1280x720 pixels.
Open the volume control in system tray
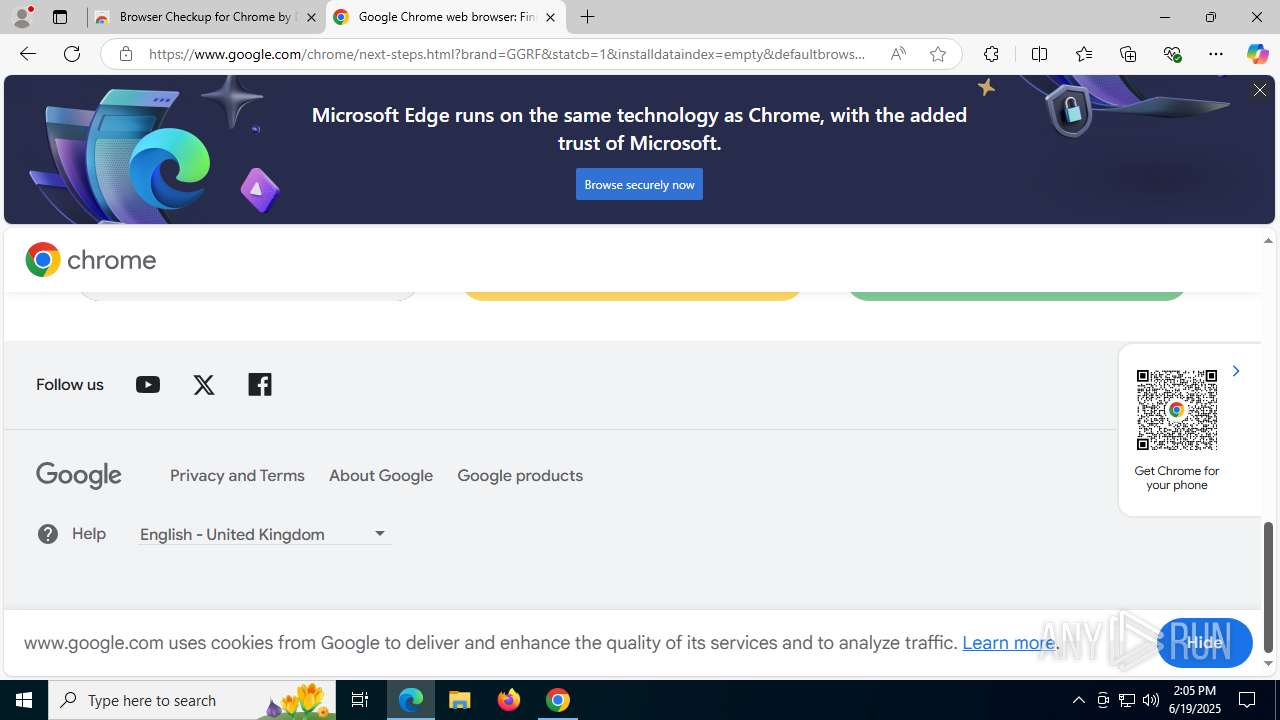(x=1151, y=700)
